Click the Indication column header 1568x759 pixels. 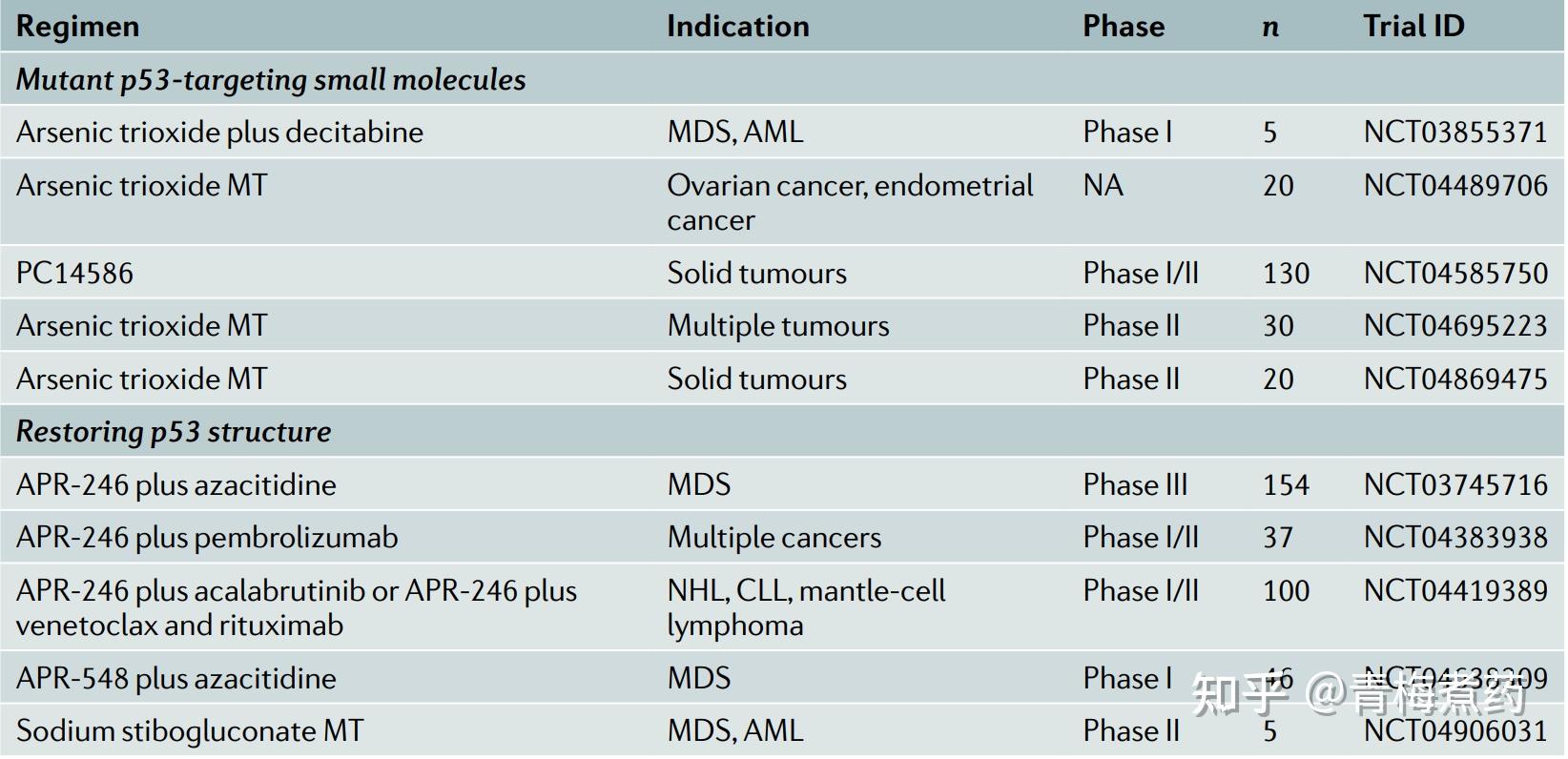(x=737, y=27)
